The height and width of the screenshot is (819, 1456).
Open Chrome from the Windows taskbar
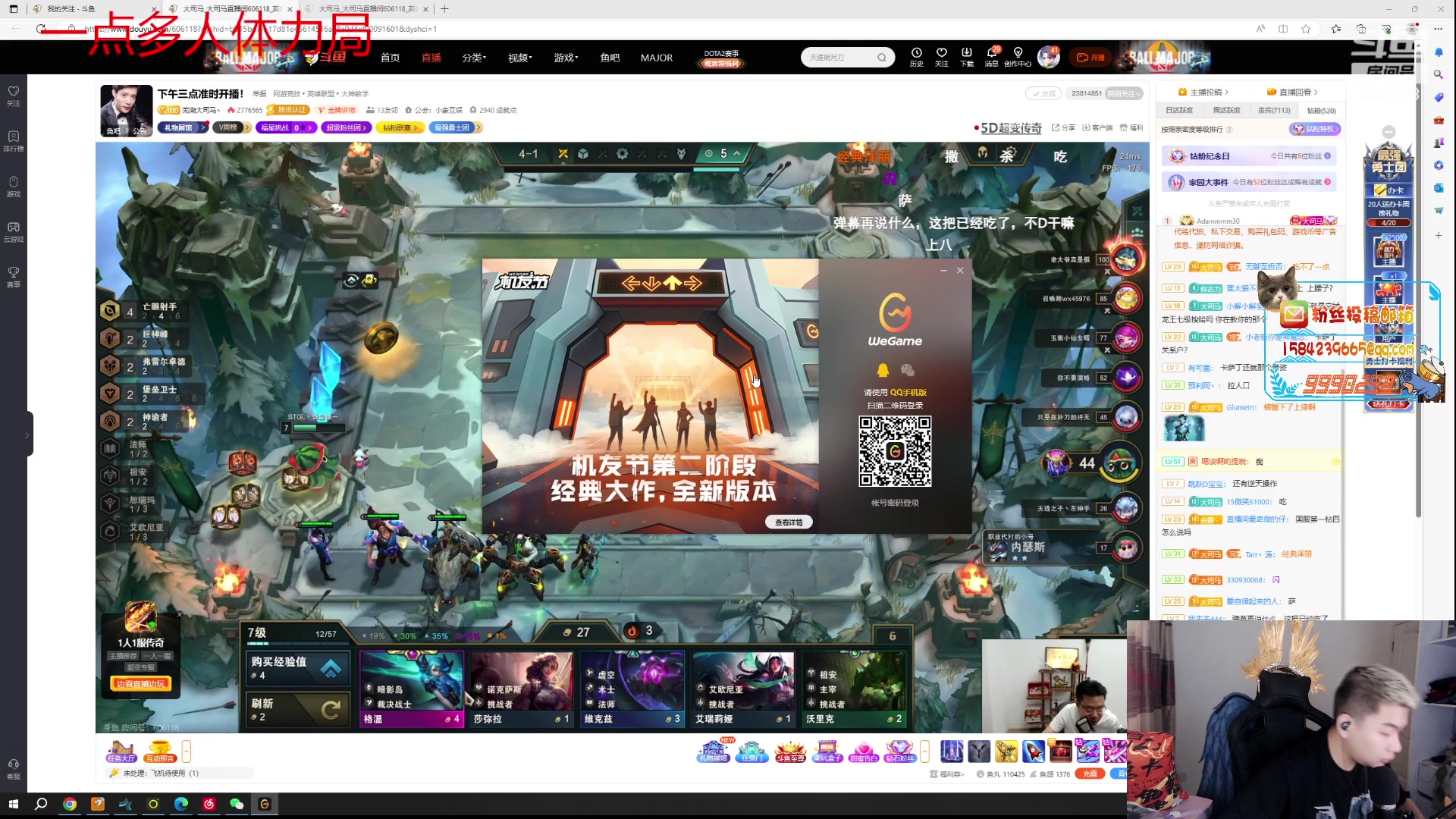(x=70, y=804)
